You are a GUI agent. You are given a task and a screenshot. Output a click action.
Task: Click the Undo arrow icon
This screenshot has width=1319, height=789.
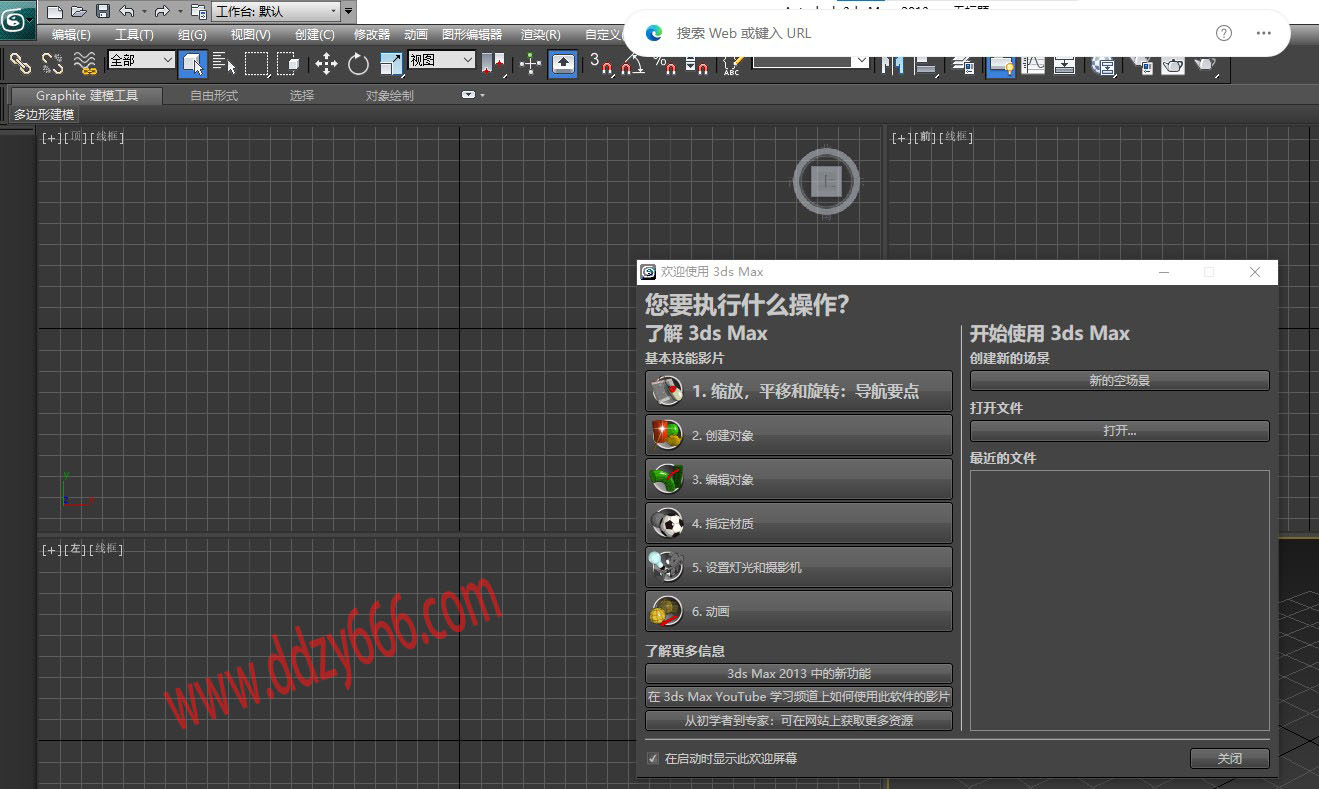(x=126, y=11)
